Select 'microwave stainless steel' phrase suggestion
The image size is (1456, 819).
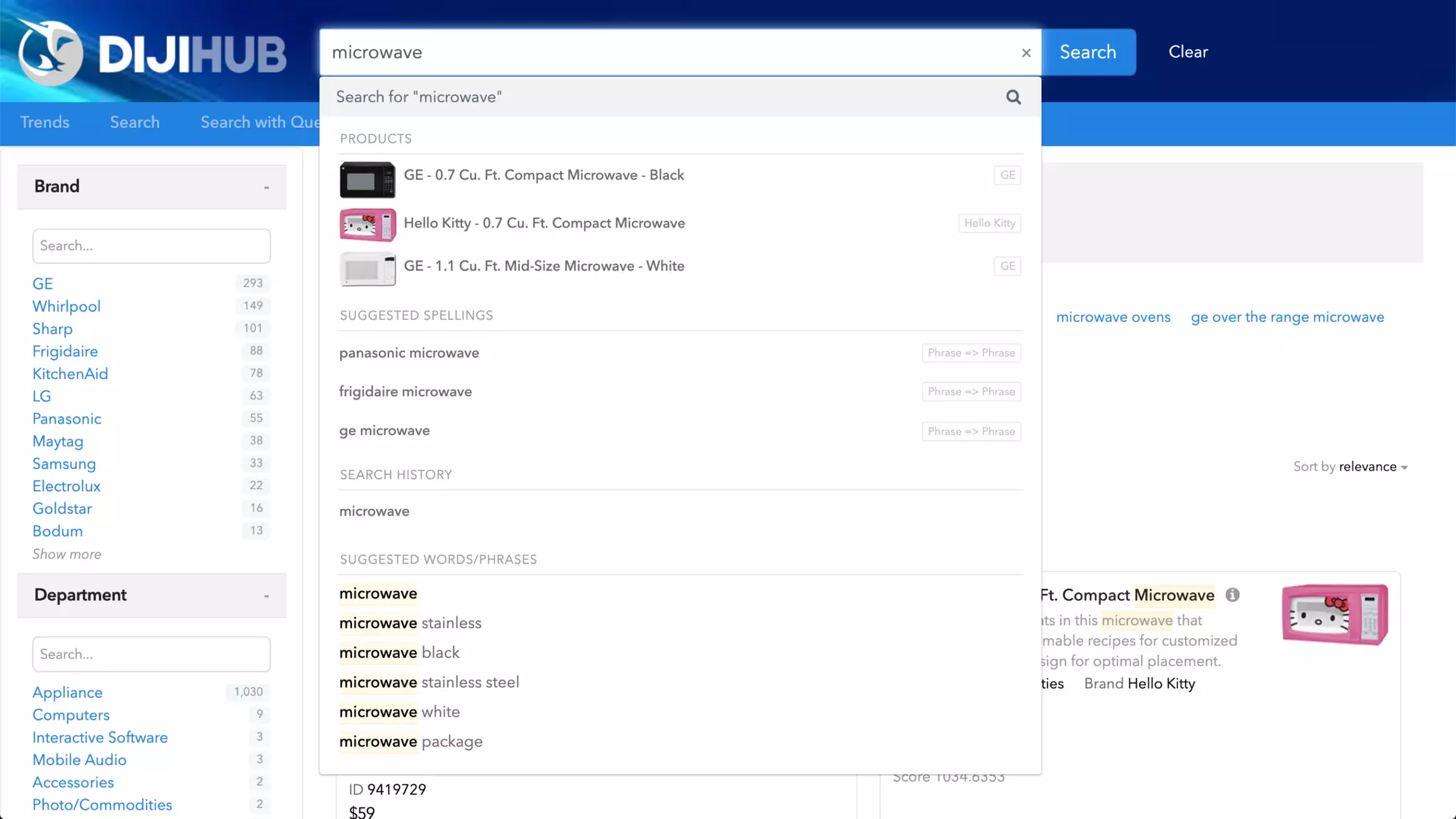429,682
